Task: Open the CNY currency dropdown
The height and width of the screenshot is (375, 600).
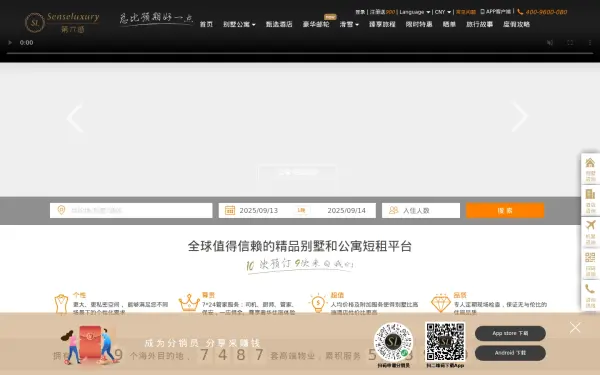Action: point(443,12)
